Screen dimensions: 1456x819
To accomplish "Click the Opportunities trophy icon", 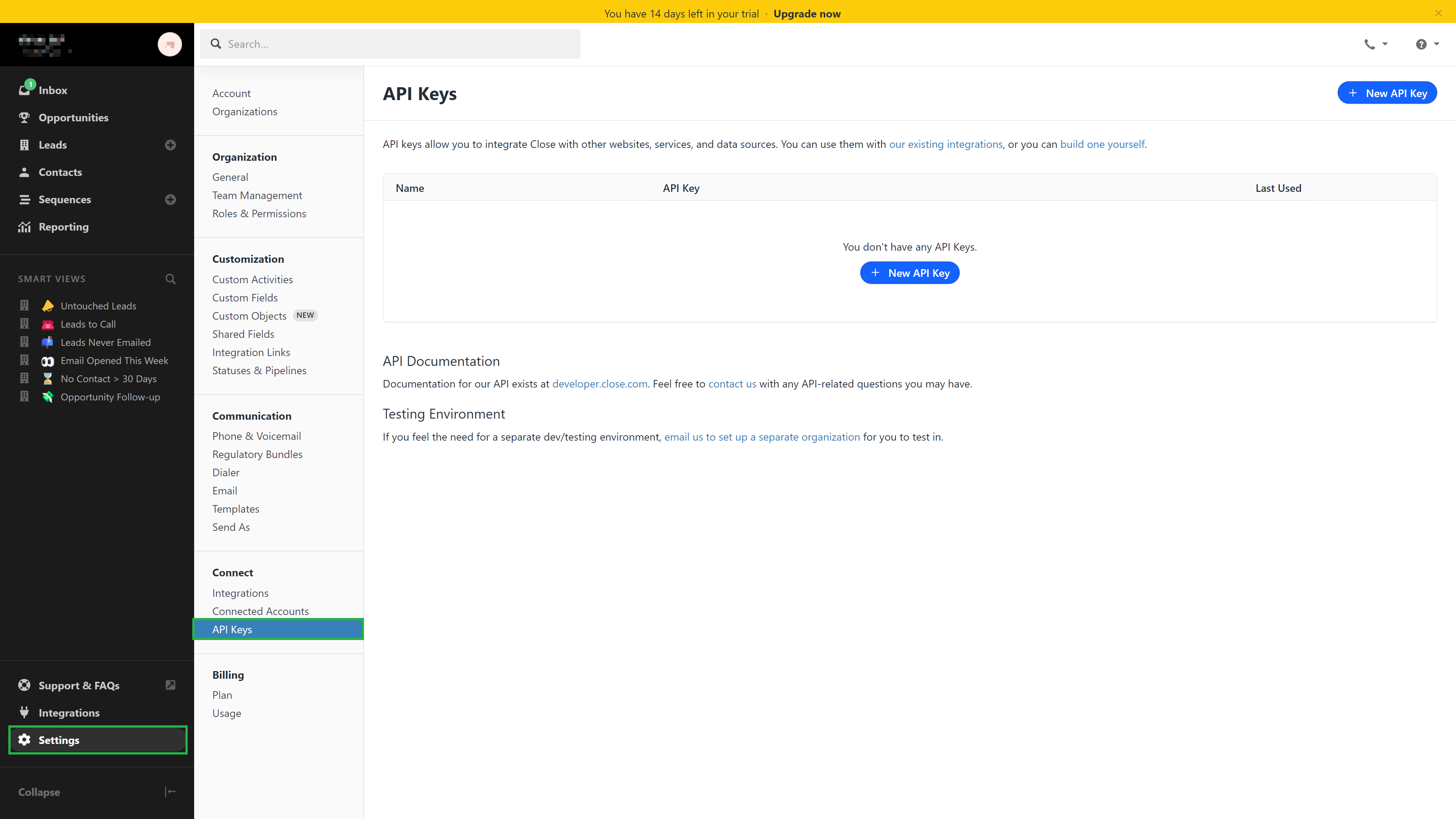I will (x=24, y=118).
